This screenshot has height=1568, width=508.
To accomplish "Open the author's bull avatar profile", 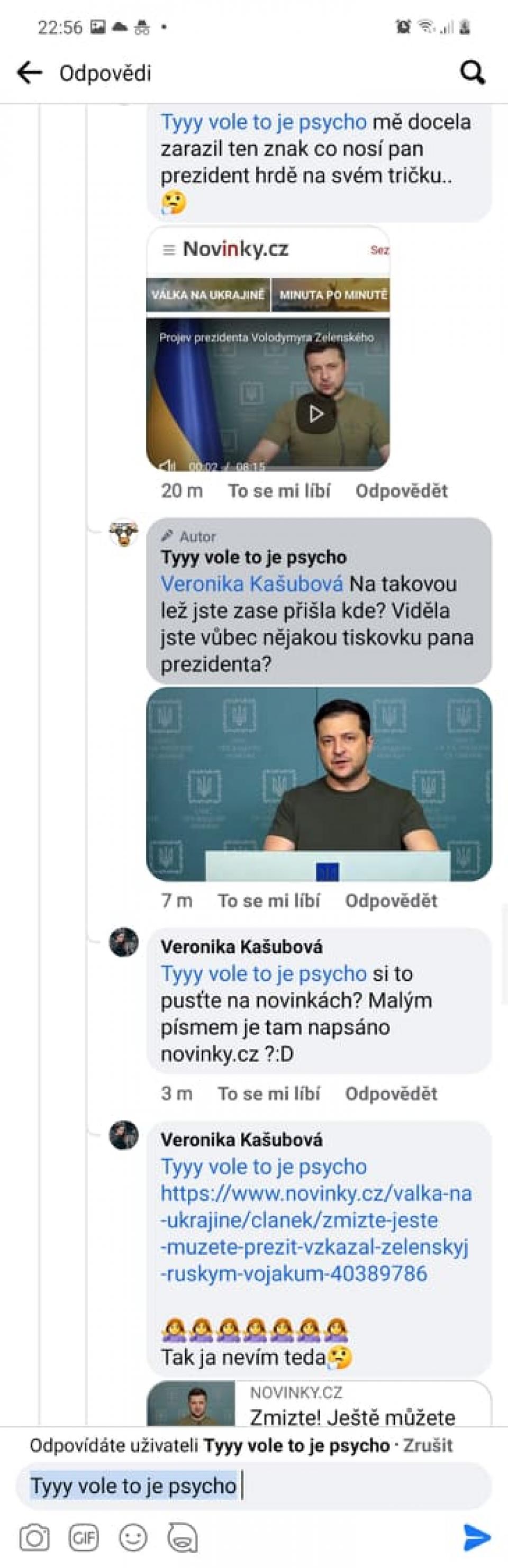I will click(124, 534).
